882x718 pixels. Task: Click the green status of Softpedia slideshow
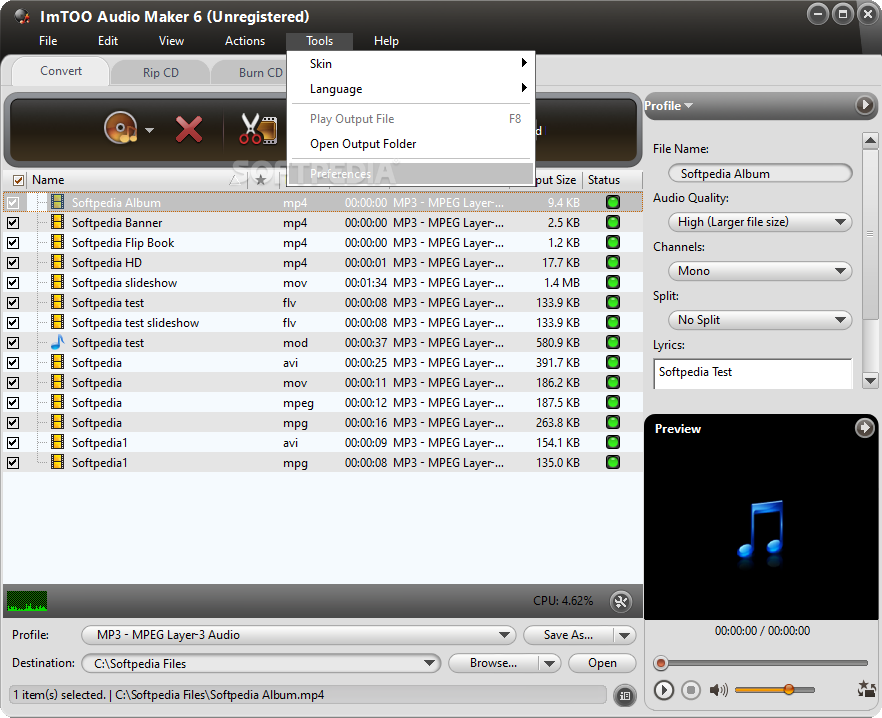pyautogui.click(x=613, y=282)
